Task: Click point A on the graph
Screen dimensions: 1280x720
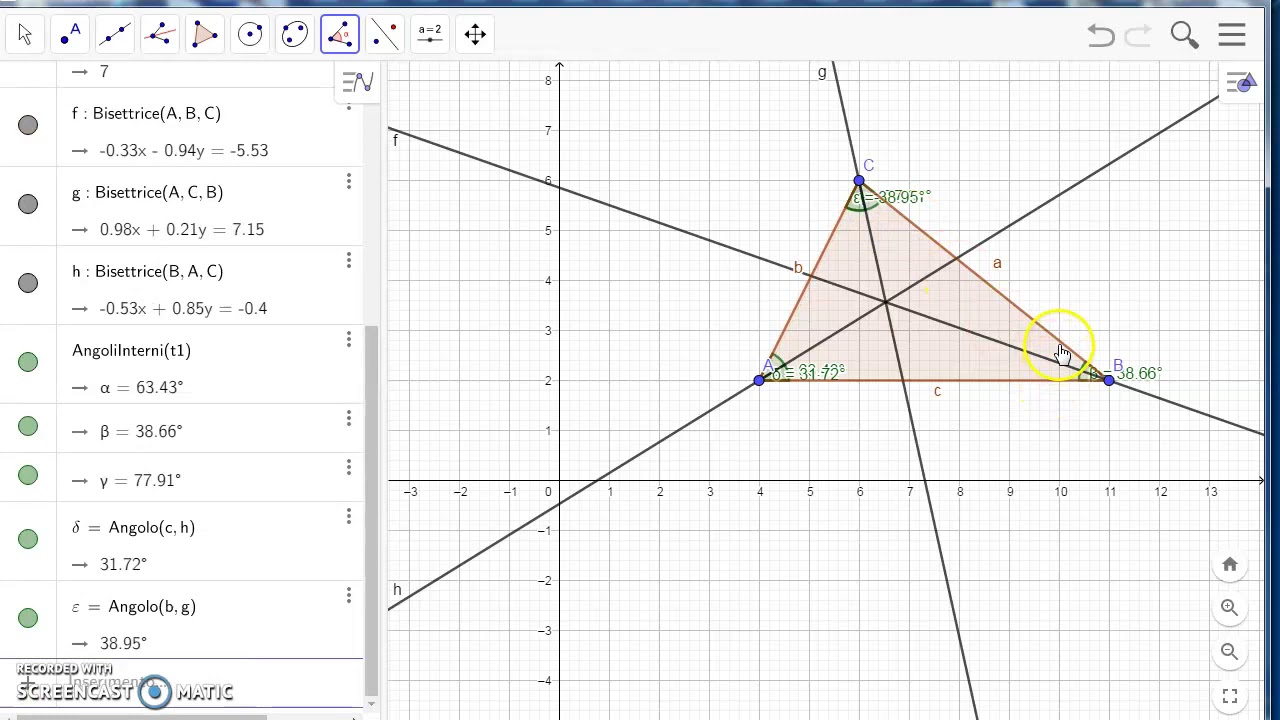Action: coord(759,380)
